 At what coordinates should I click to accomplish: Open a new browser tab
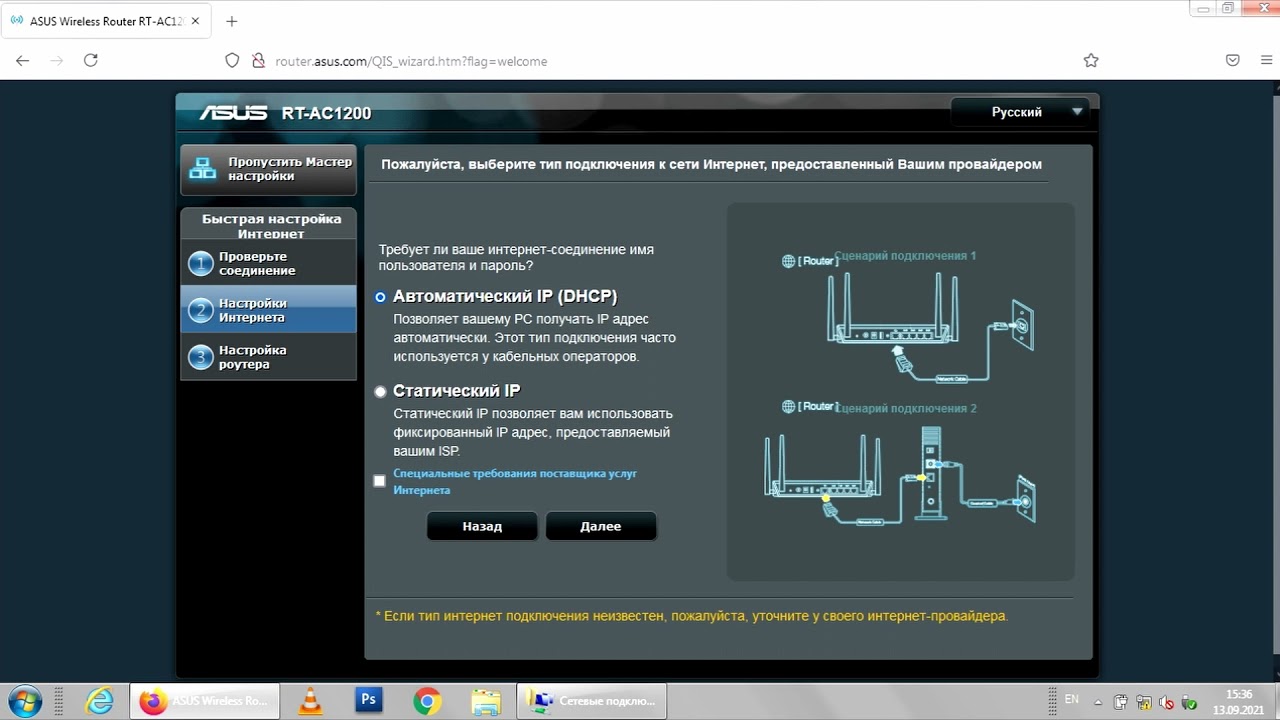click(x=232, y=21)
